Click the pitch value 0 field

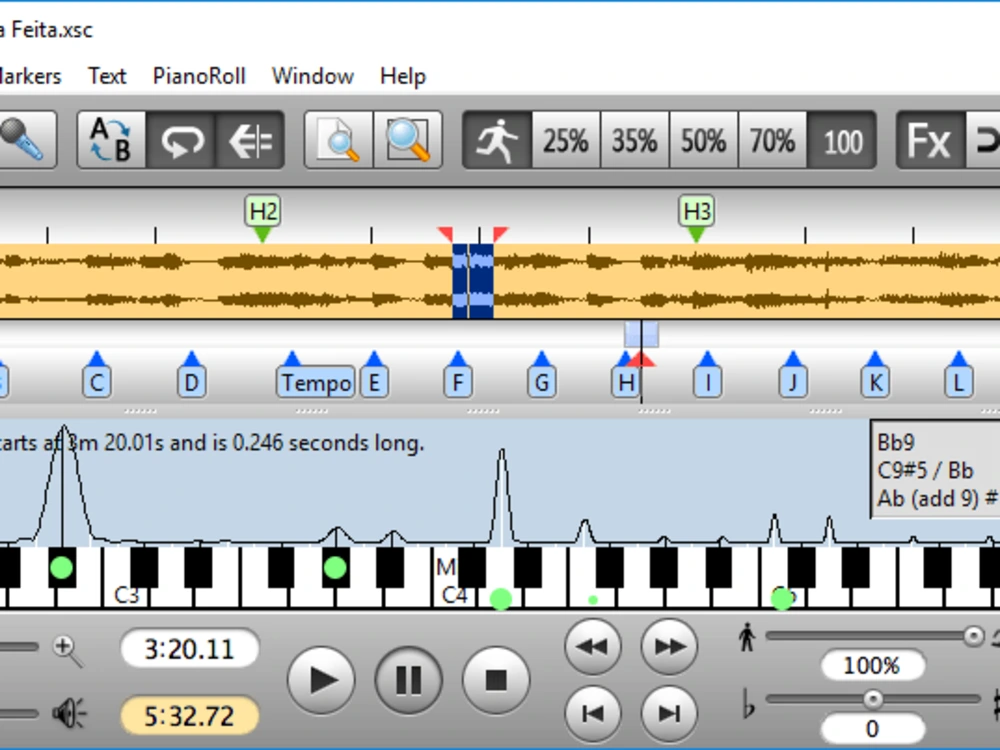tap(872, 728)
